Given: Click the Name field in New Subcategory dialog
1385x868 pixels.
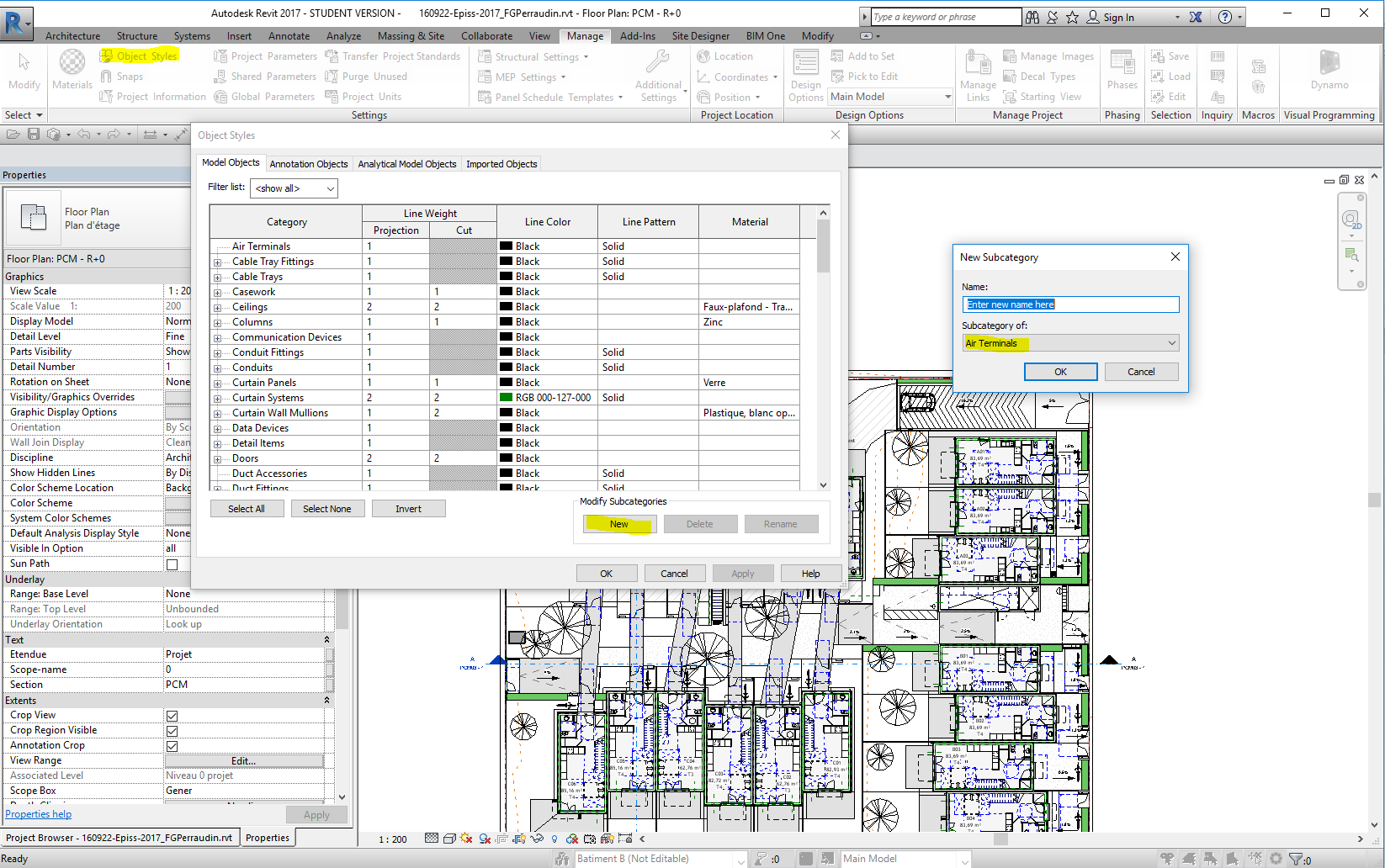Looking at the screenshot, I should (1069, 304).
